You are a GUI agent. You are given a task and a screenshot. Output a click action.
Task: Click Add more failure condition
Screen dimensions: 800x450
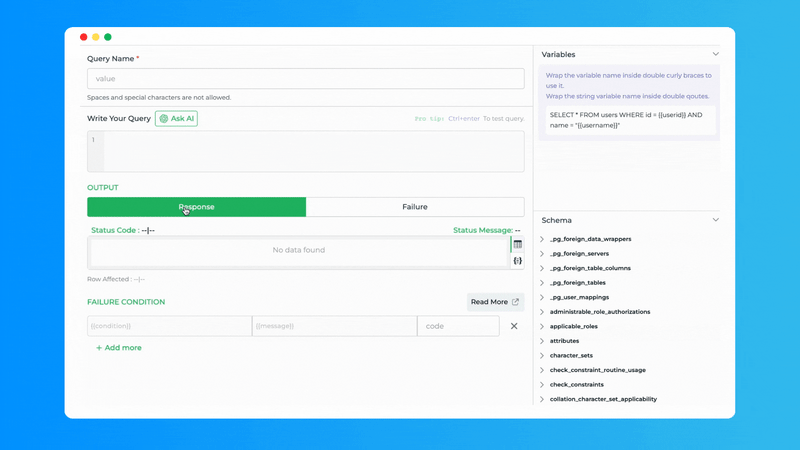(x=119, y=347)
